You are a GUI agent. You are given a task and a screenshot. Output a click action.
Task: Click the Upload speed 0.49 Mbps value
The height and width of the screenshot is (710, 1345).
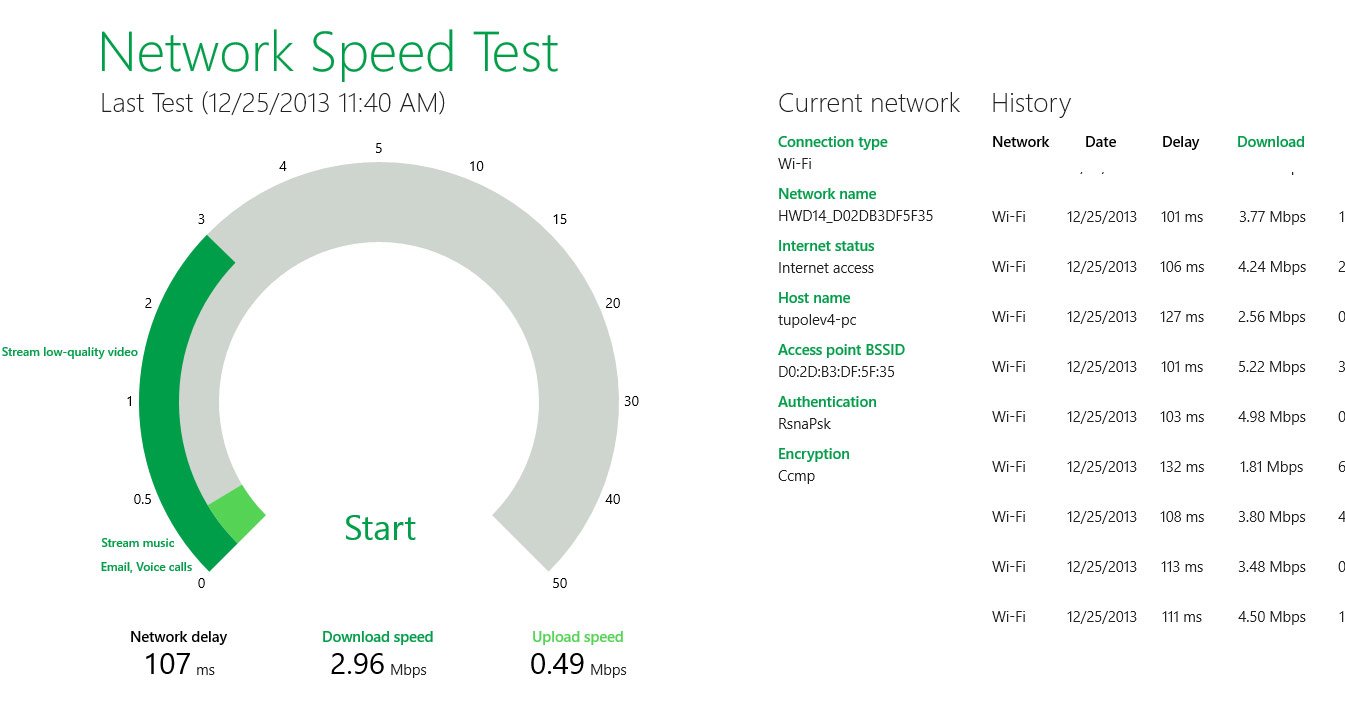(577, 664)
